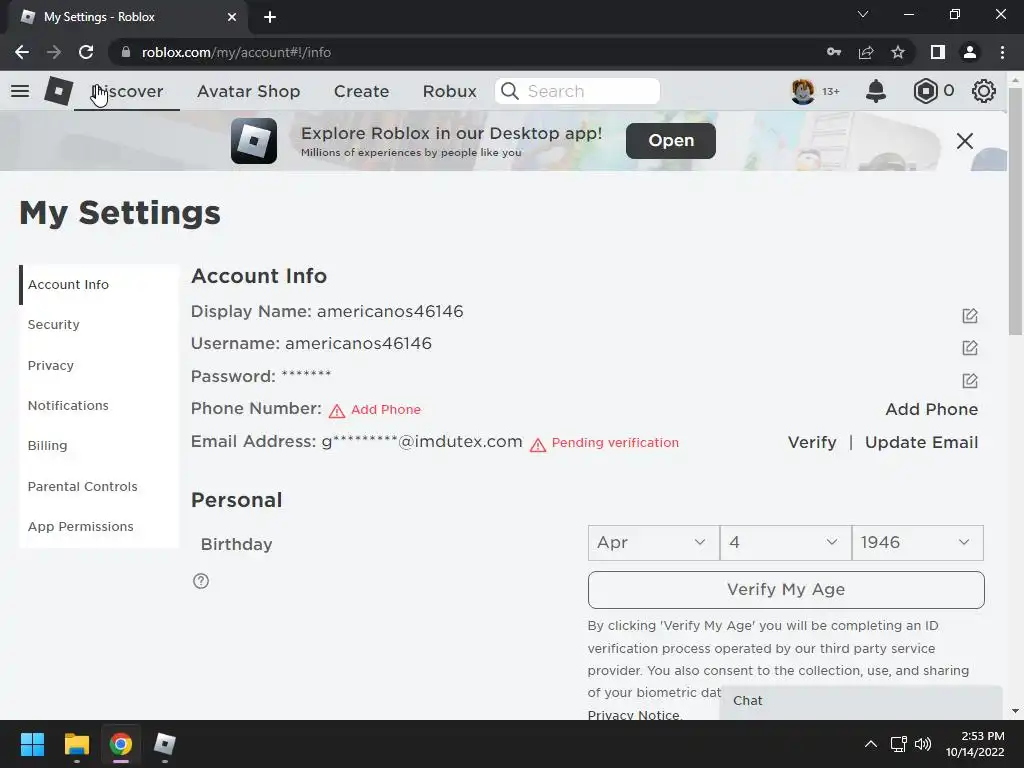
Task: Open the Notifications settings
Action: (99, 406)
